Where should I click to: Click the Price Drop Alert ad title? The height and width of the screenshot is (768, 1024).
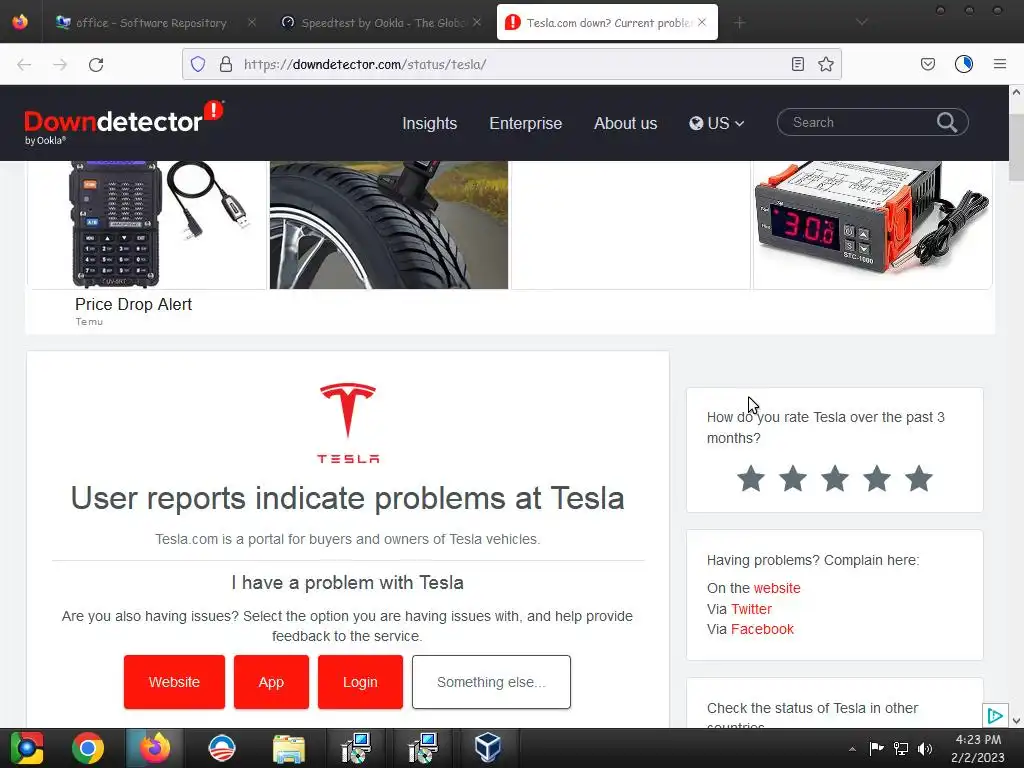click(133, 304)
